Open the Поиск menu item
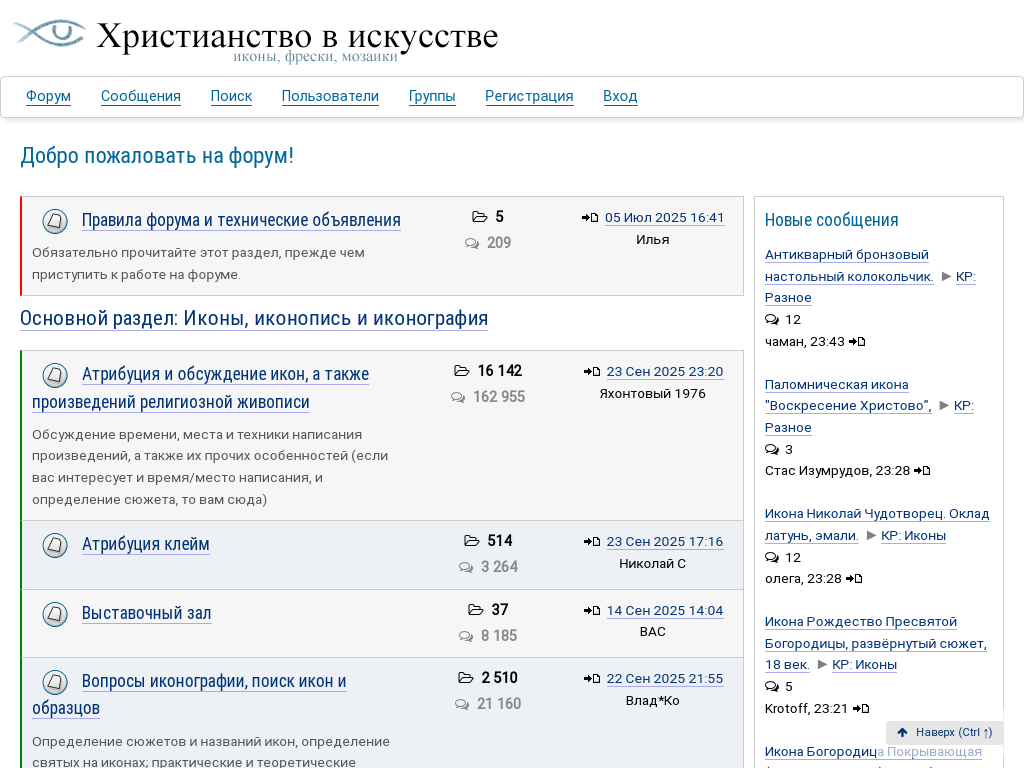This screenshot has width=1024, height=768. 231,96
